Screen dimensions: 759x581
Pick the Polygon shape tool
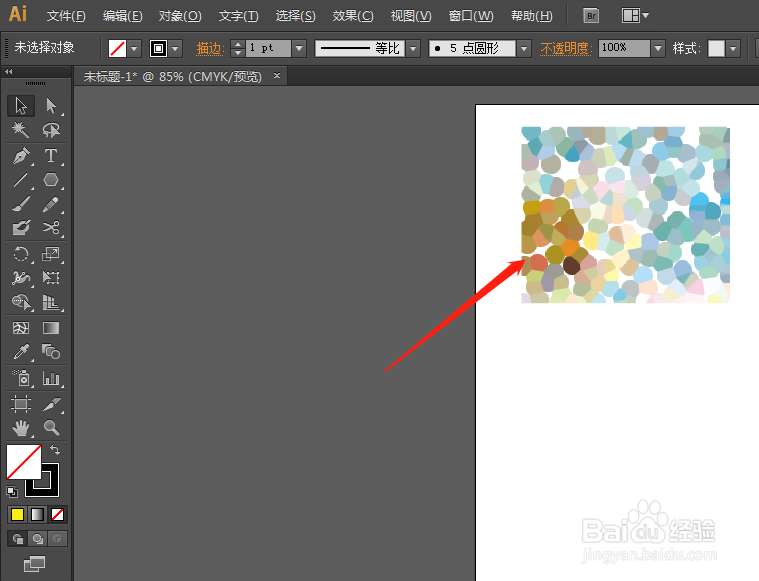coord(51,180)
